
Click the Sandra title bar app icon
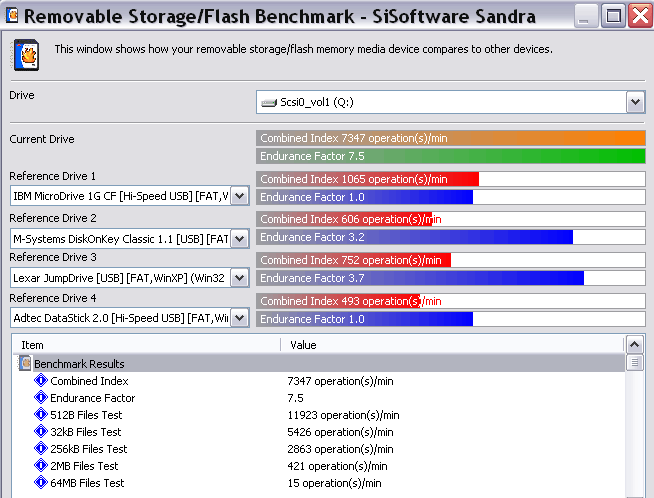pyautogui.click(x=12, y=15)
